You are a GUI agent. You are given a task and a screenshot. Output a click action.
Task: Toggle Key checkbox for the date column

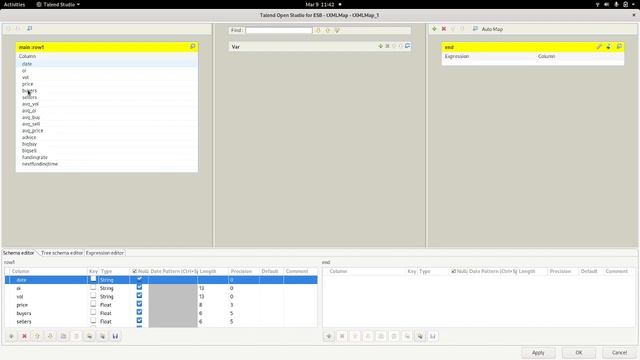point(93,279)
